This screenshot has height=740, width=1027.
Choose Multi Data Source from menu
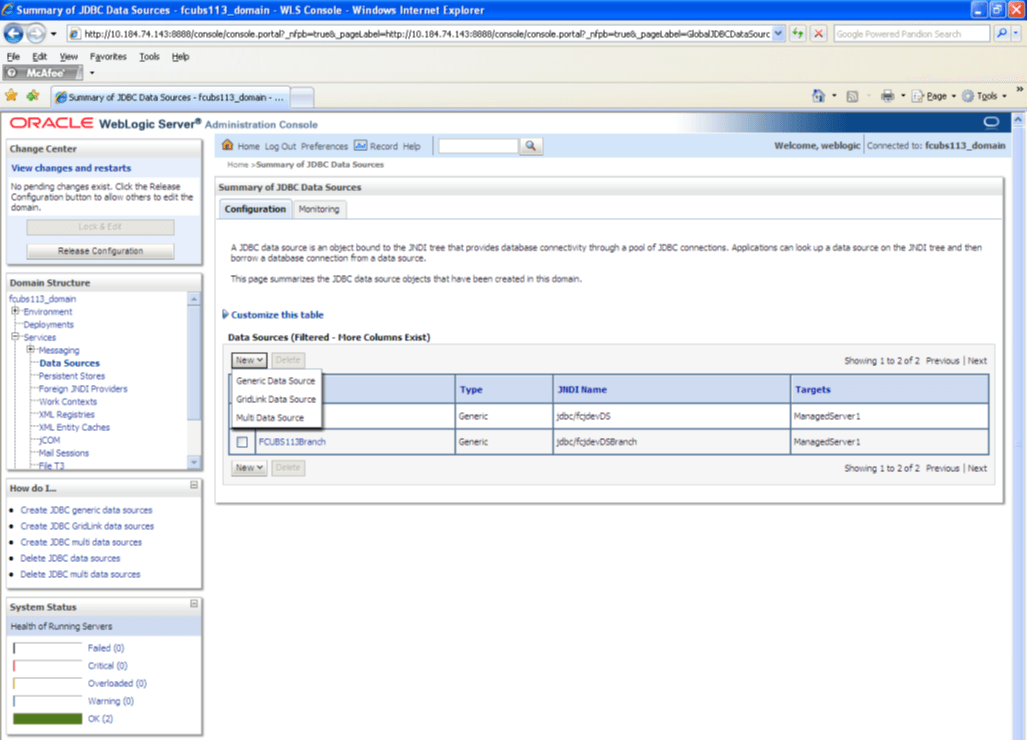pos(270,417)
